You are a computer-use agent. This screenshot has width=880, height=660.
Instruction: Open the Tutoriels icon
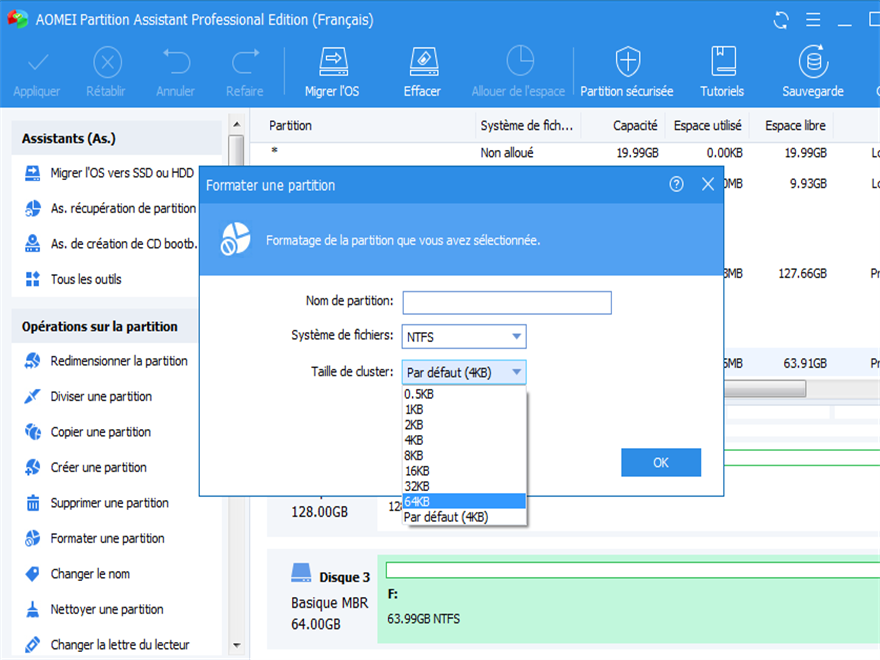tap(722, 73)
